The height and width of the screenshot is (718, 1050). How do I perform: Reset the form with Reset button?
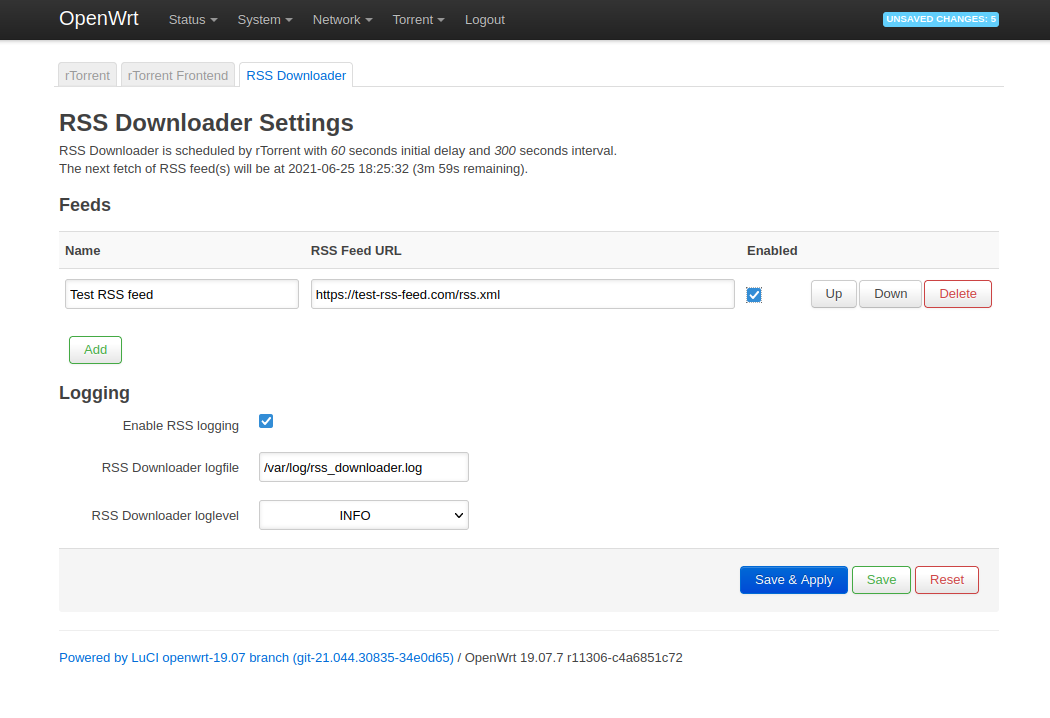coord(947,580)
